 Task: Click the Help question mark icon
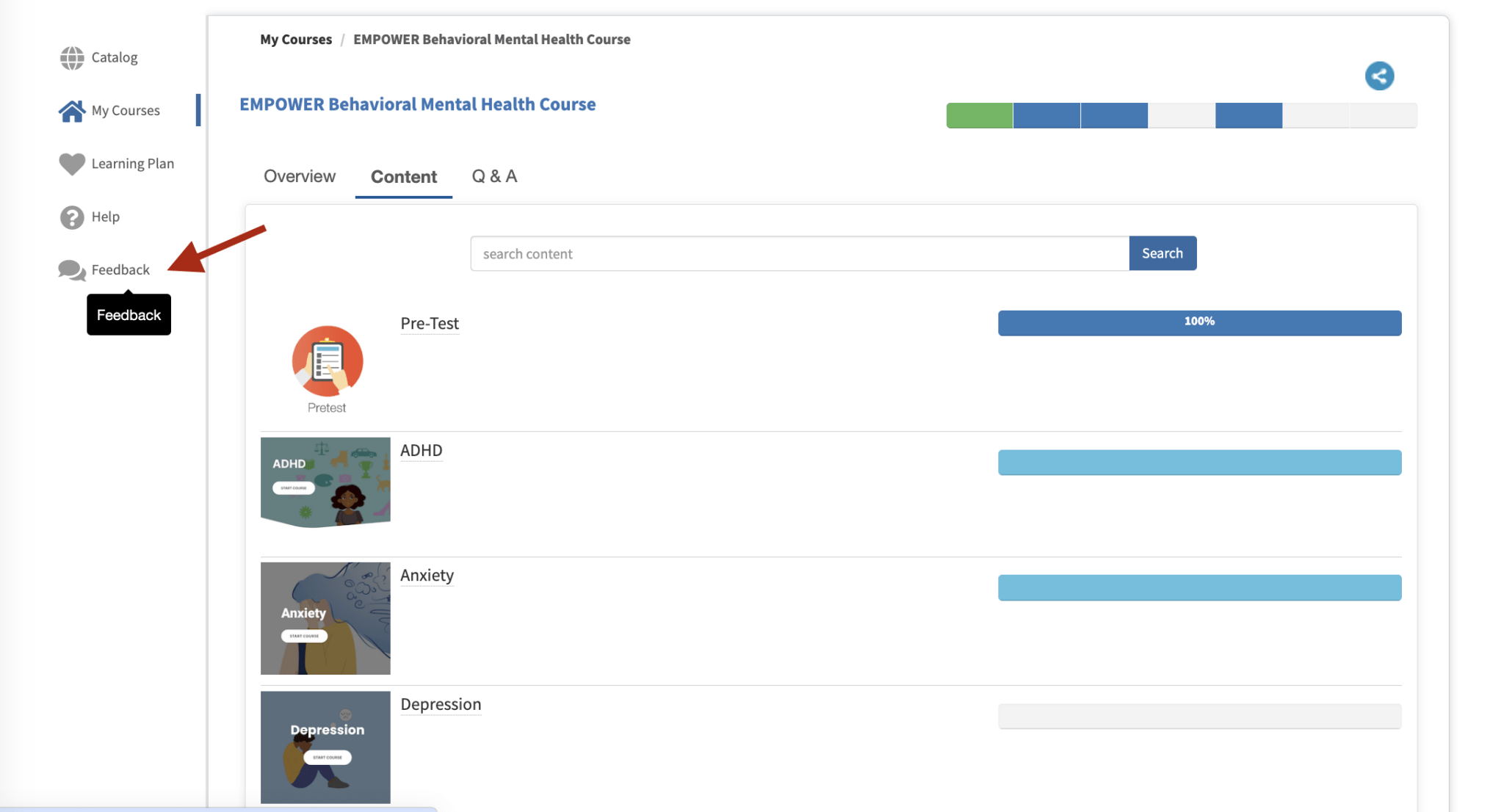tap(72, 217)
